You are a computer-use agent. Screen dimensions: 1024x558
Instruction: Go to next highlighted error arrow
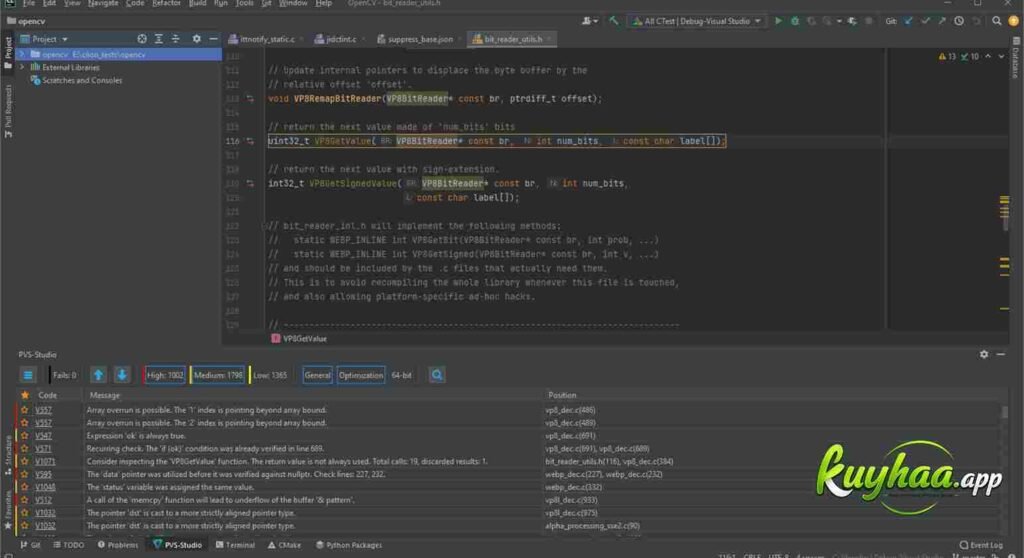coord(1001,56)
